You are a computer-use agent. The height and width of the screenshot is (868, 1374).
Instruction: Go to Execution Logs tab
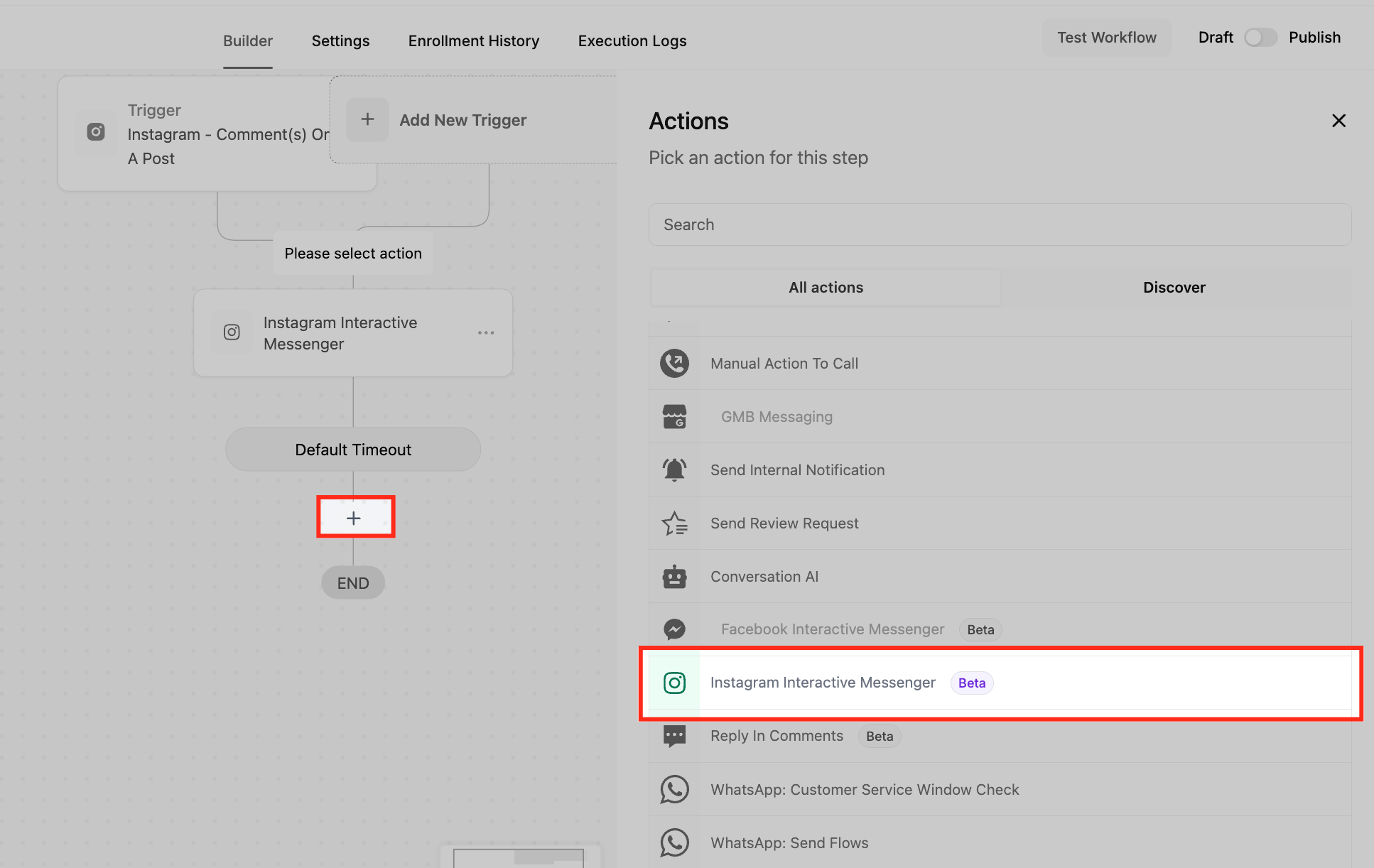[x=632, y=41]
